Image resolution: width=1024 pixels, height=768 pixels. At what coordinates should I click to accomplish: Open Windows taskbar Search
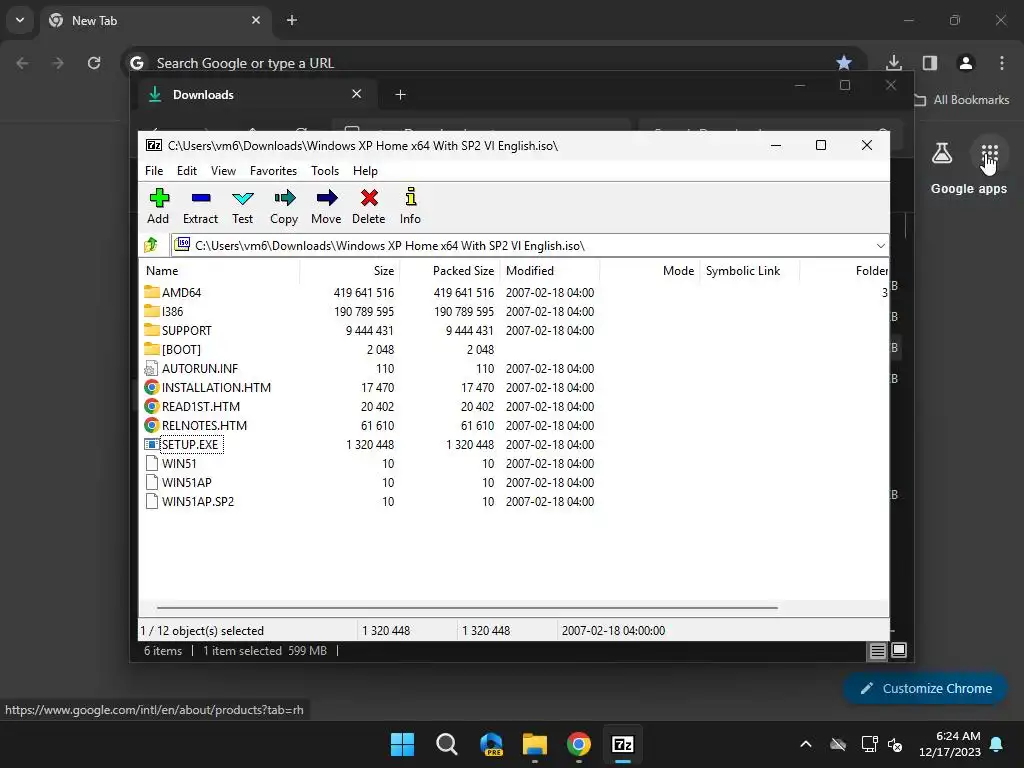point(447,744)
